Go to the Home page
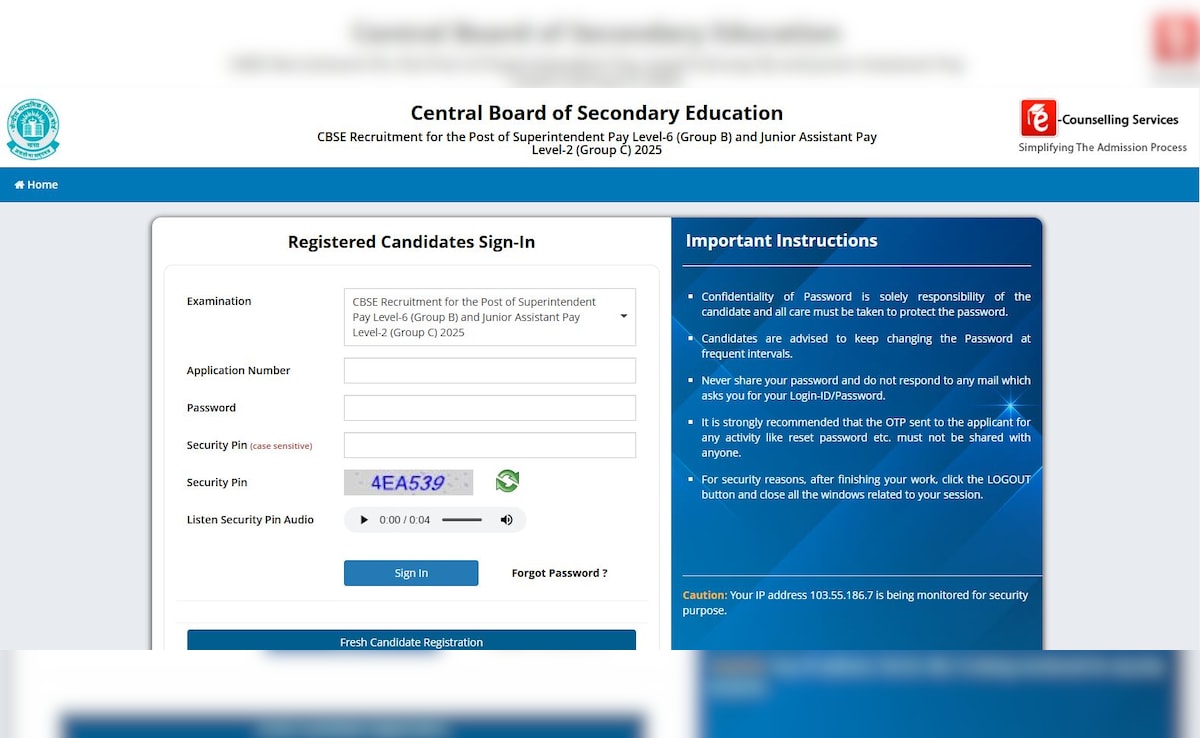 (37, 185)
